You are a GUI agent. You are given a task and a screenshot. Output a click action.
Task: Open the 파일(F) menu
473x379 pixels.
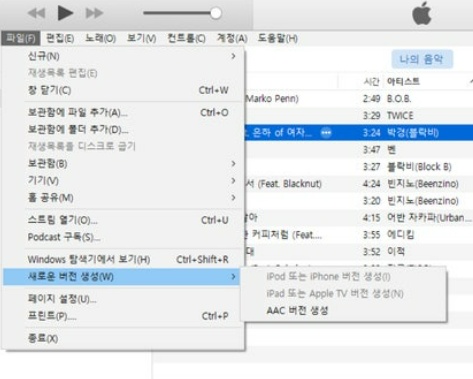[21, 38]
